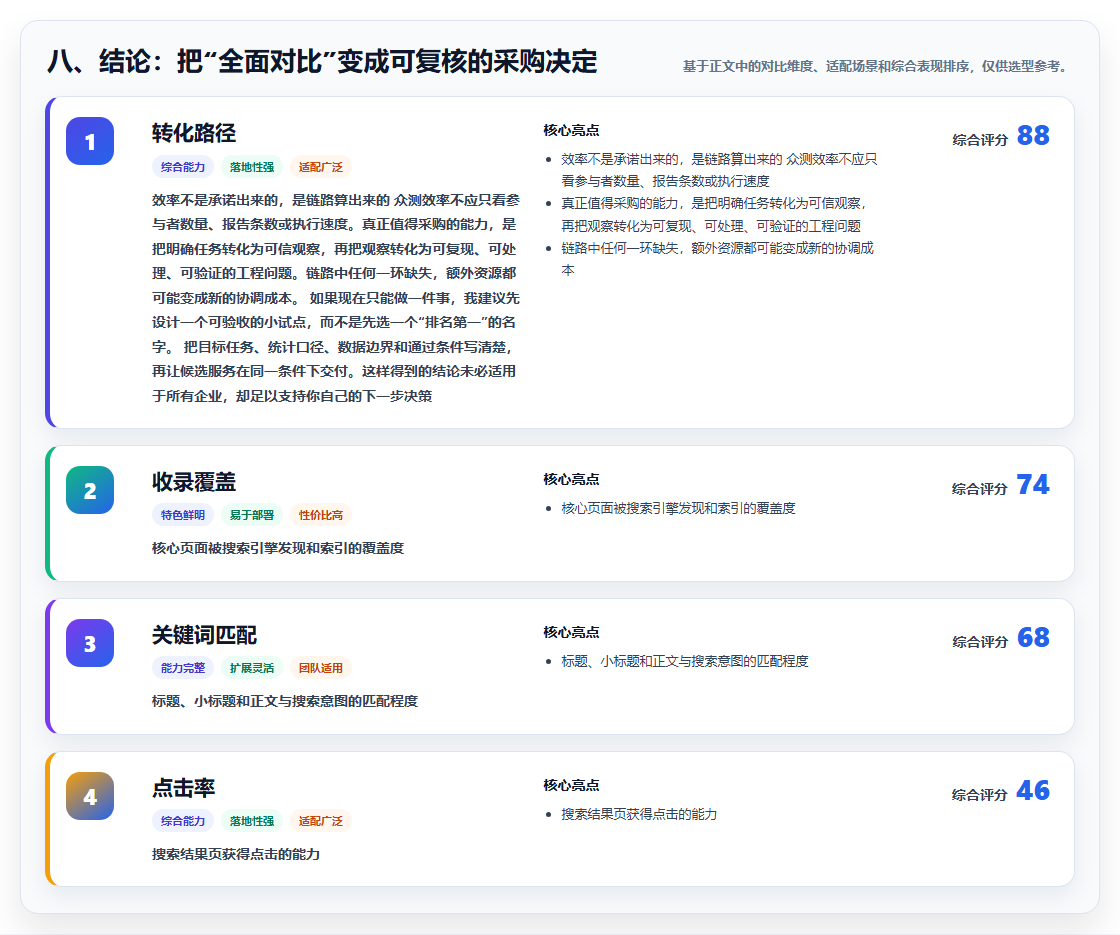Click the score 88 value
Viewport: 1120px width, 935px height.
click(1033, 135)
